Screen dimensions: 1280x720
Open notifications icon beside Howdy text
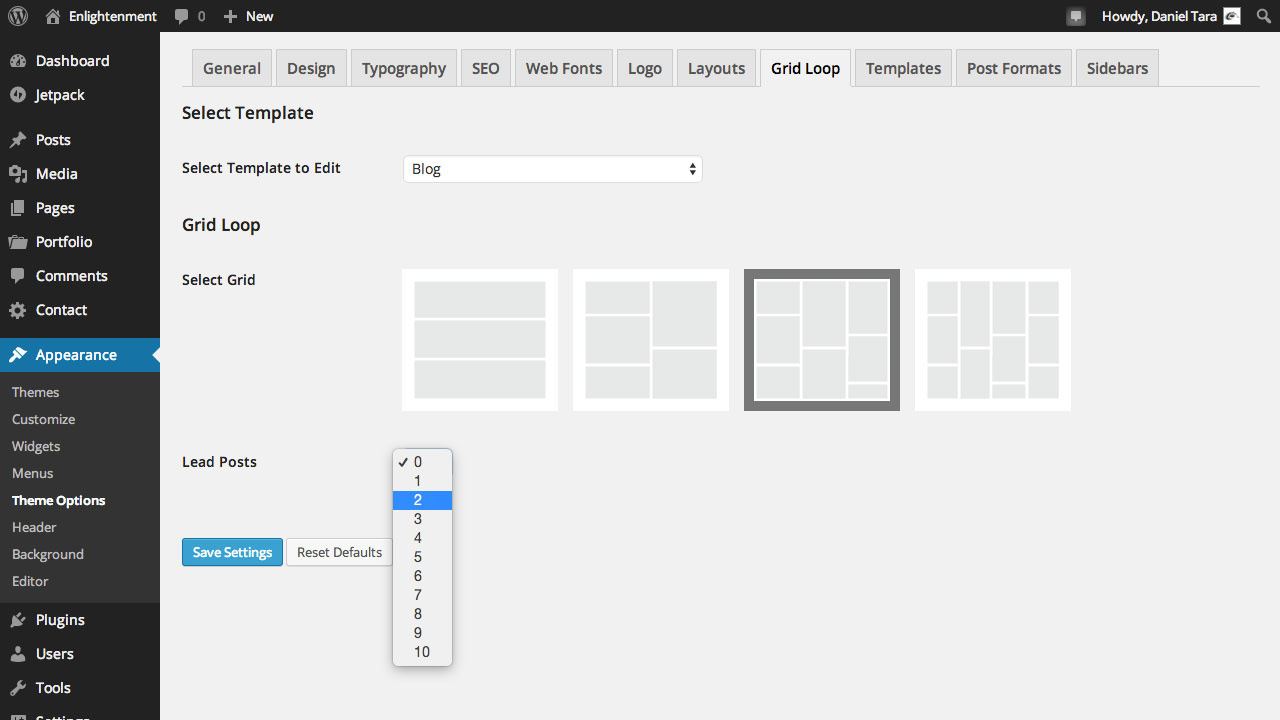tap(1076, 16)
